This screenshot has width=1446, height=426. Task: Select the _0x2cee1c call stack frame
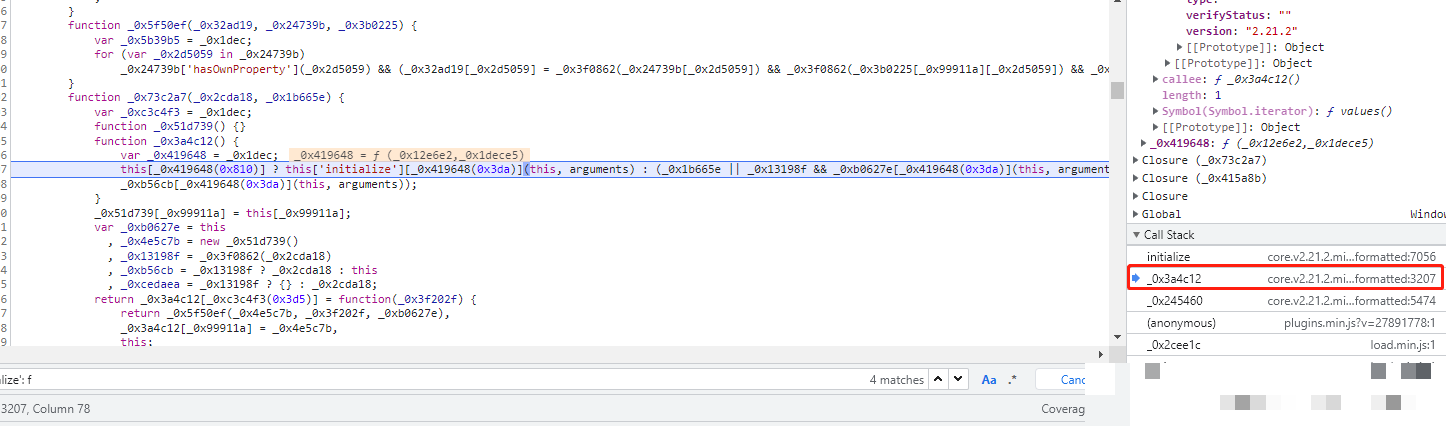coord(1174,345)
